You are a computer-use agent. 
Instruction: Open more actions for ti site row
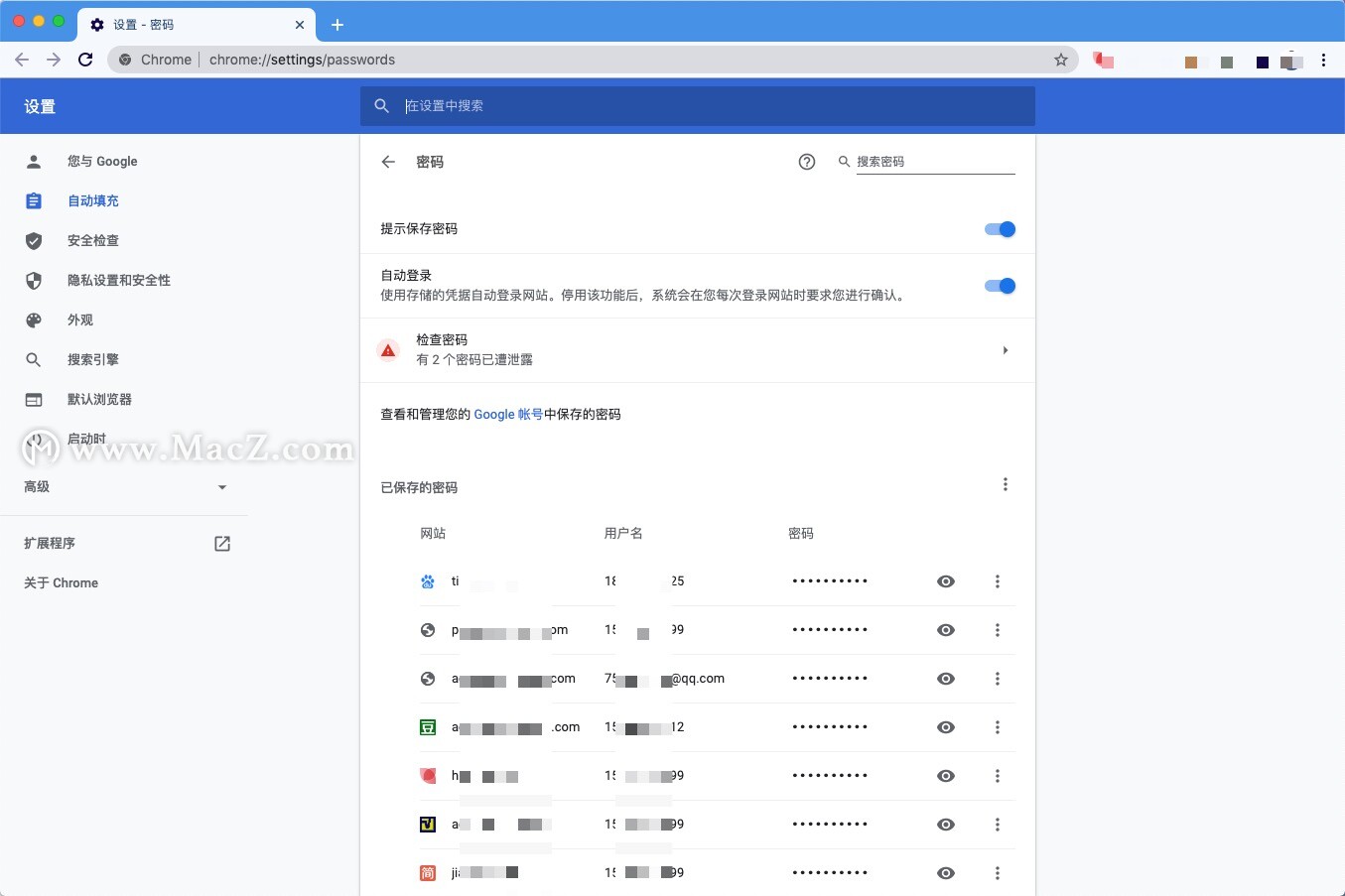998,581
